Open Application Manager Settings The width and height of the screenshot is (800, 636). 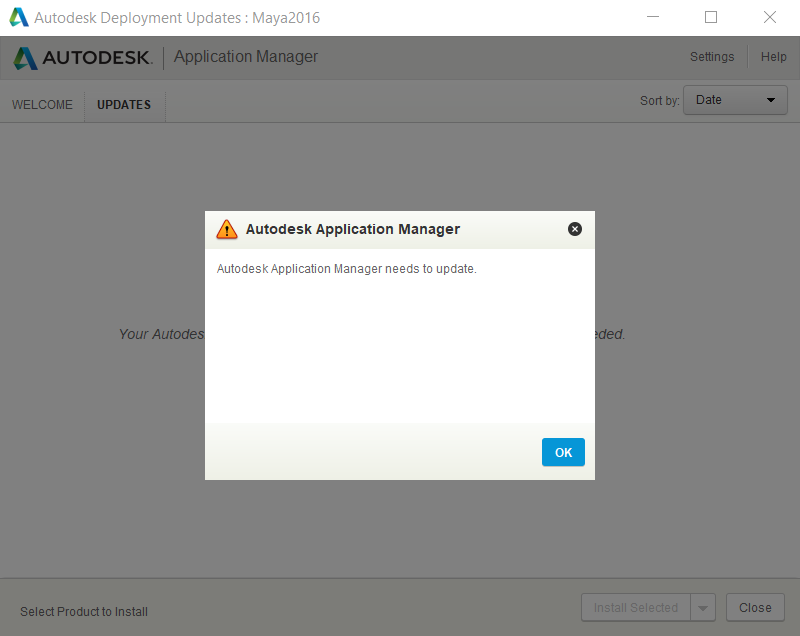[712, 57]
